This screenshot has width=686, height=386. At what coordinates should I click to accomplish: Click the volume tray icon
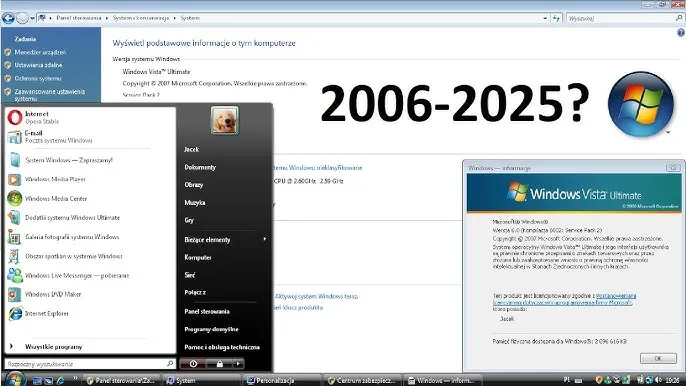(x=658, y=380)
